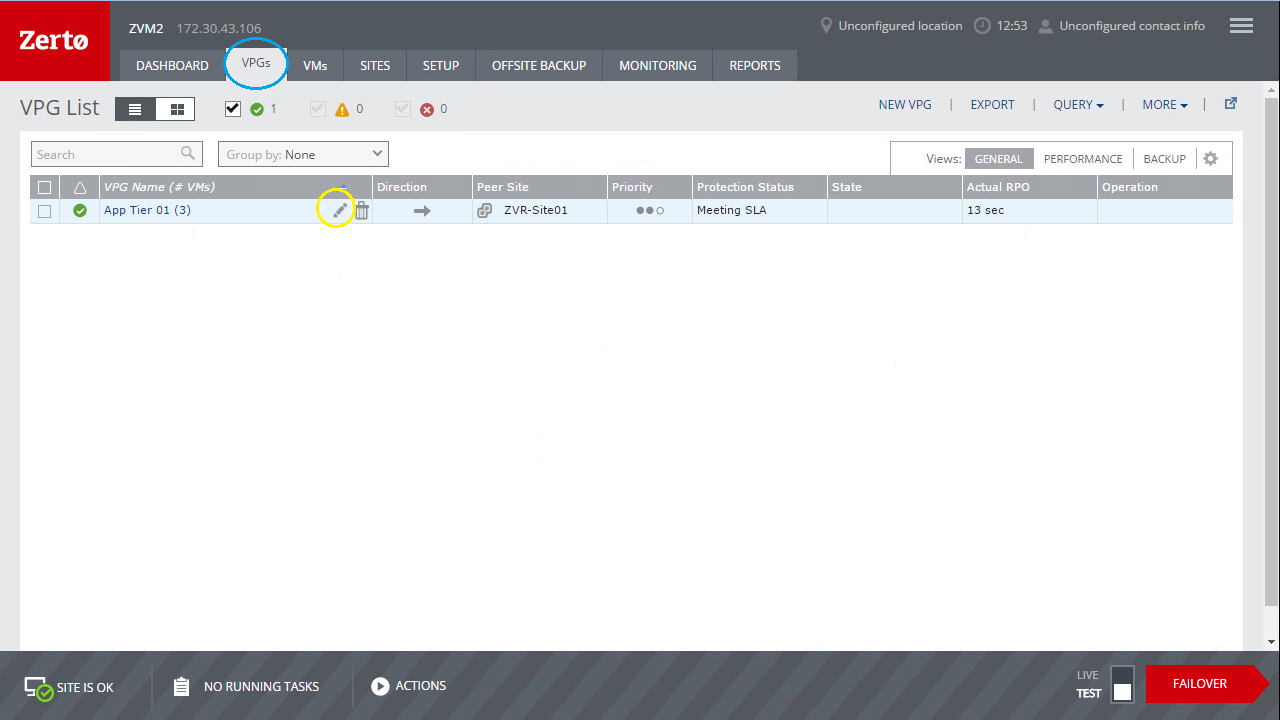The width and height of the screenshot is (1280, 720).
Task: Open the Group by dropdown
Action: tap(303, 154)
